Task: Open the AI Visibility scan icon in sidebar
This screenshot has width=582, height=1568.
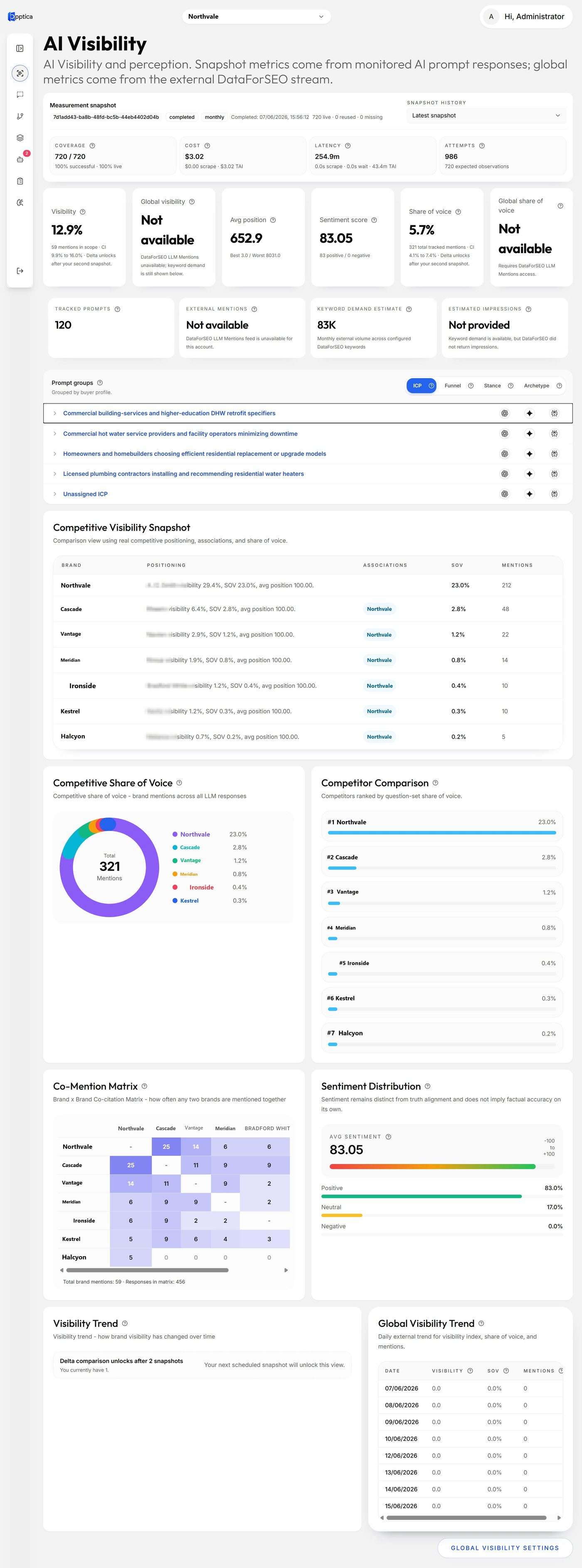Action: (20, 73)
